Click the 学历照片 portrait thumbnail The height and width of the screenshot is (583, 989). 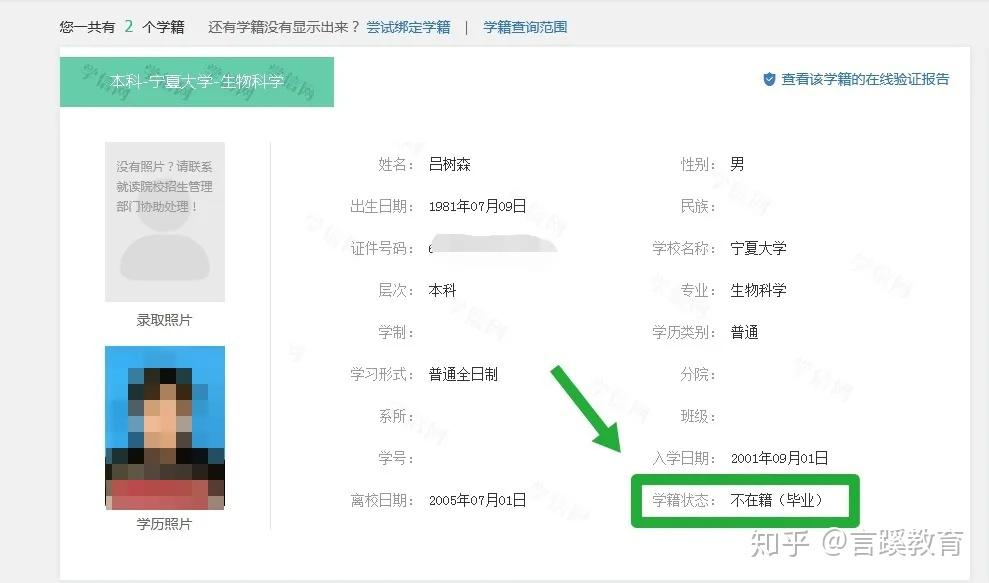(165, 428)
